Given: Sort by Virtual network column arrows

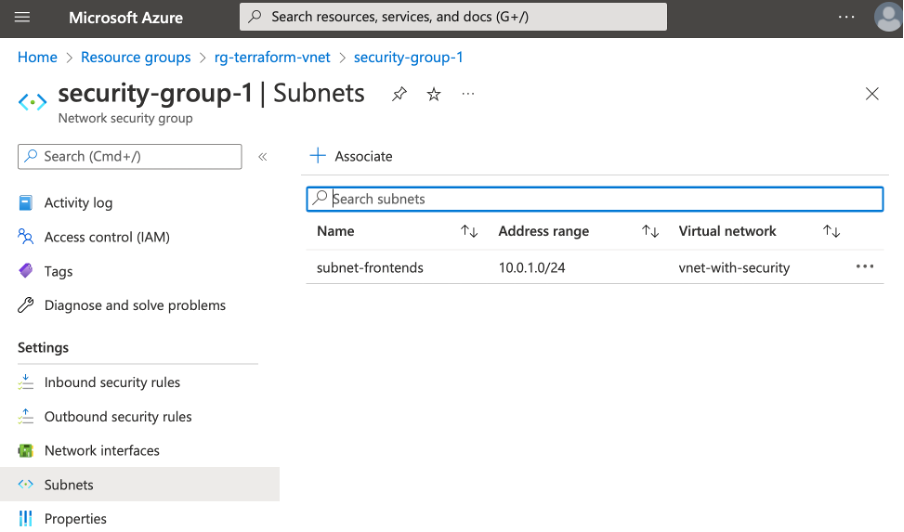Looking at the screenshot, I should tap(831, 232).
